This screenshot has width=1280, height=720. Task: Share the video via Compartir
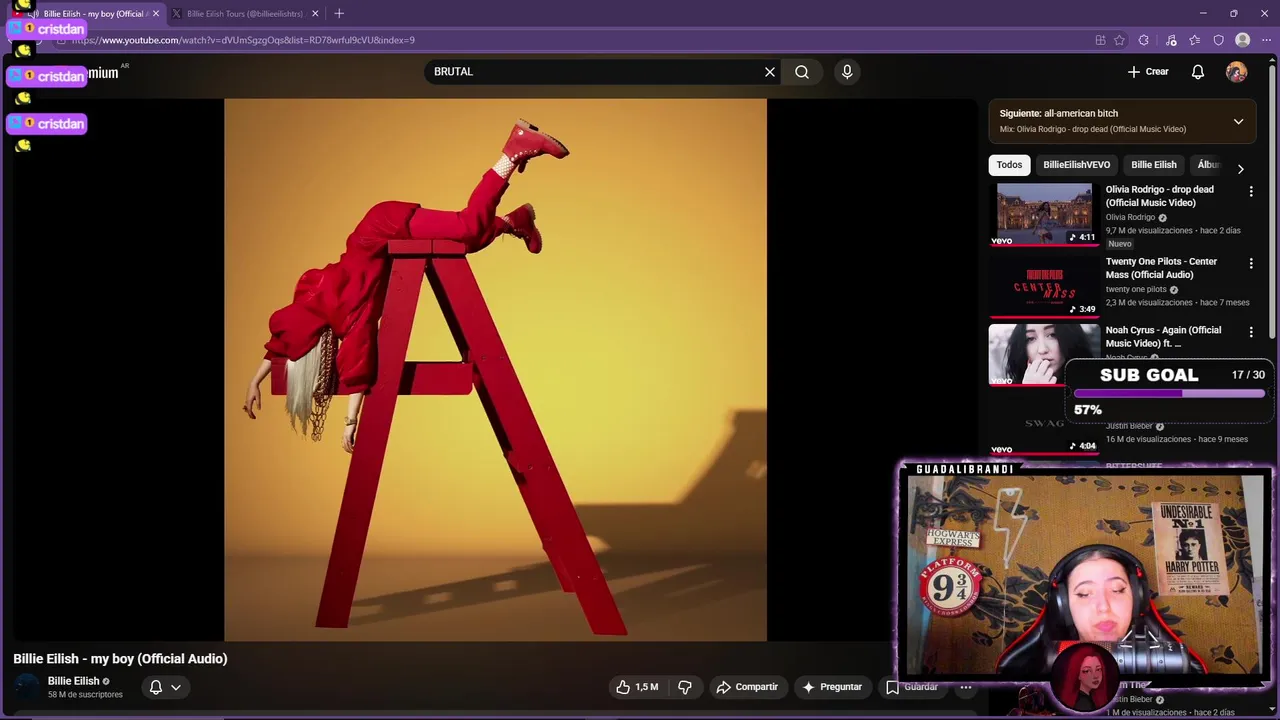click(x=747, y=687)
